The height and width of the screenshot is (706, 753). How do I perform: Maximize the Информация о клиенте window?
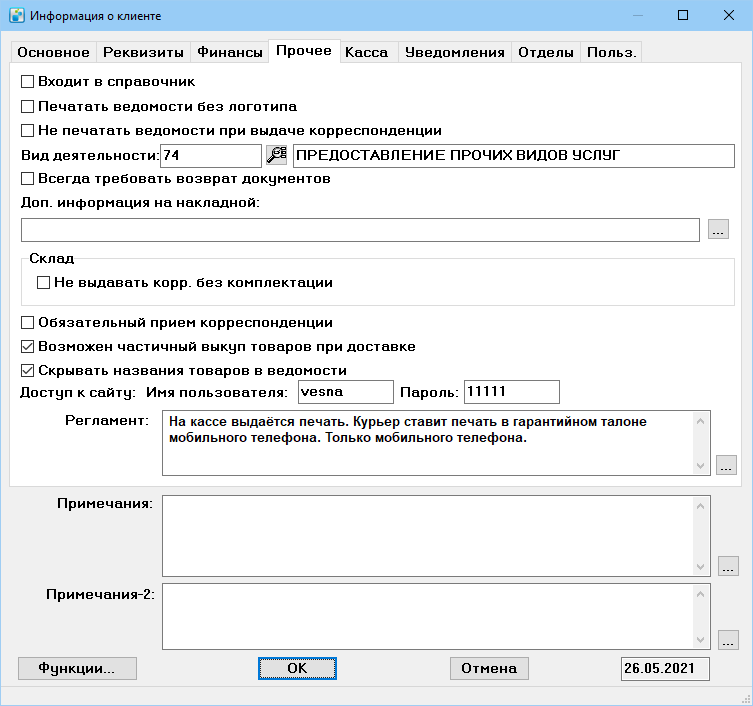coord(682,15)
